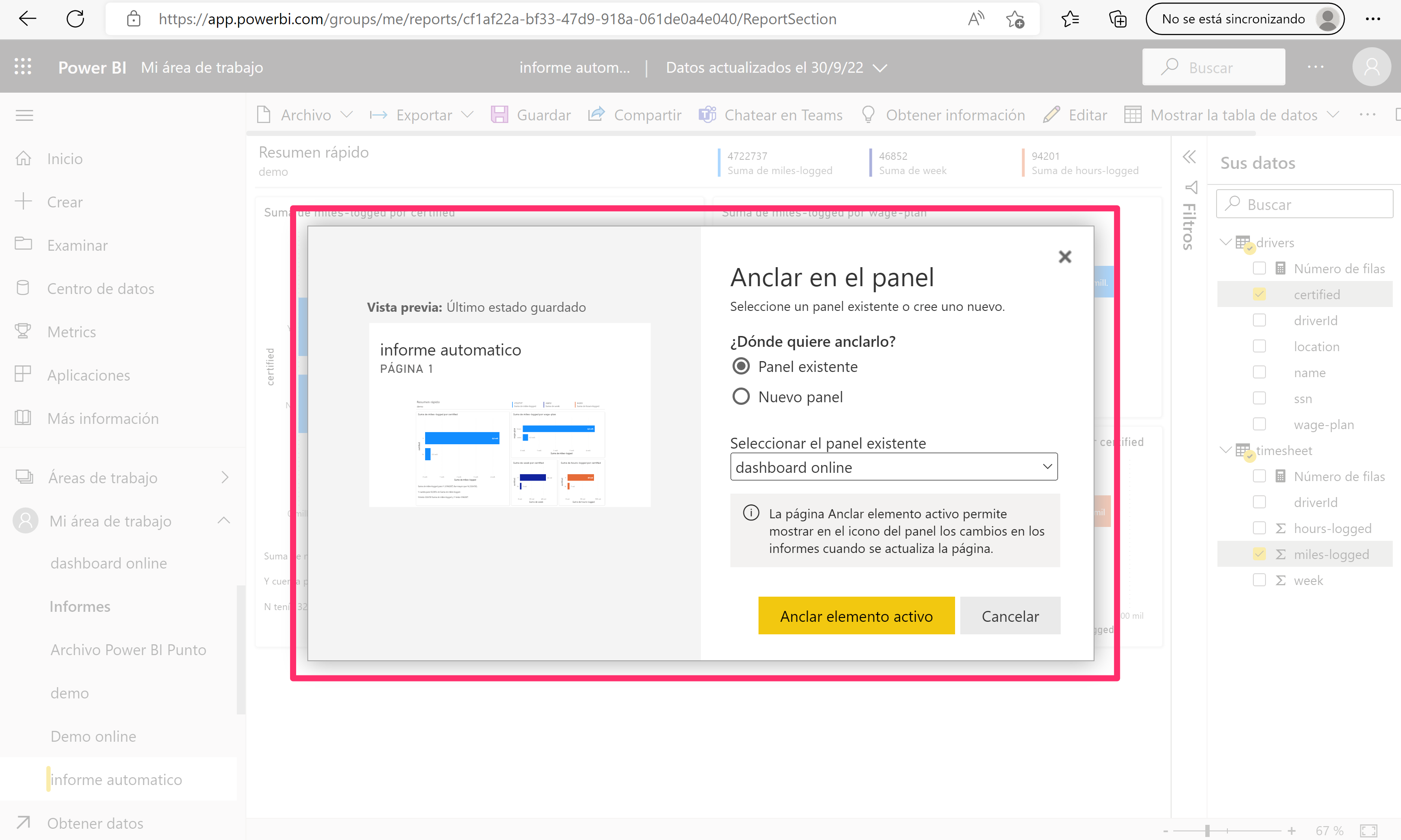Open browser settings ellipsis menu
Viewport: 1401px width, 840px height.
coord(1373,19)
